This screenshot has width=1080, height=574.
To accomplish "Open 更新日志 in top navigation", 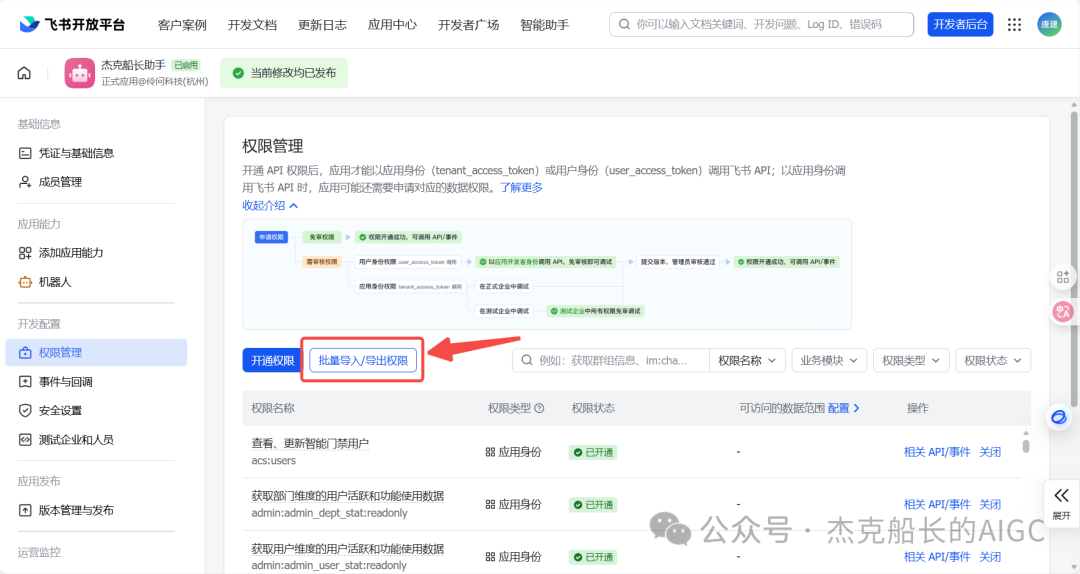I will (x=322, y=25).
